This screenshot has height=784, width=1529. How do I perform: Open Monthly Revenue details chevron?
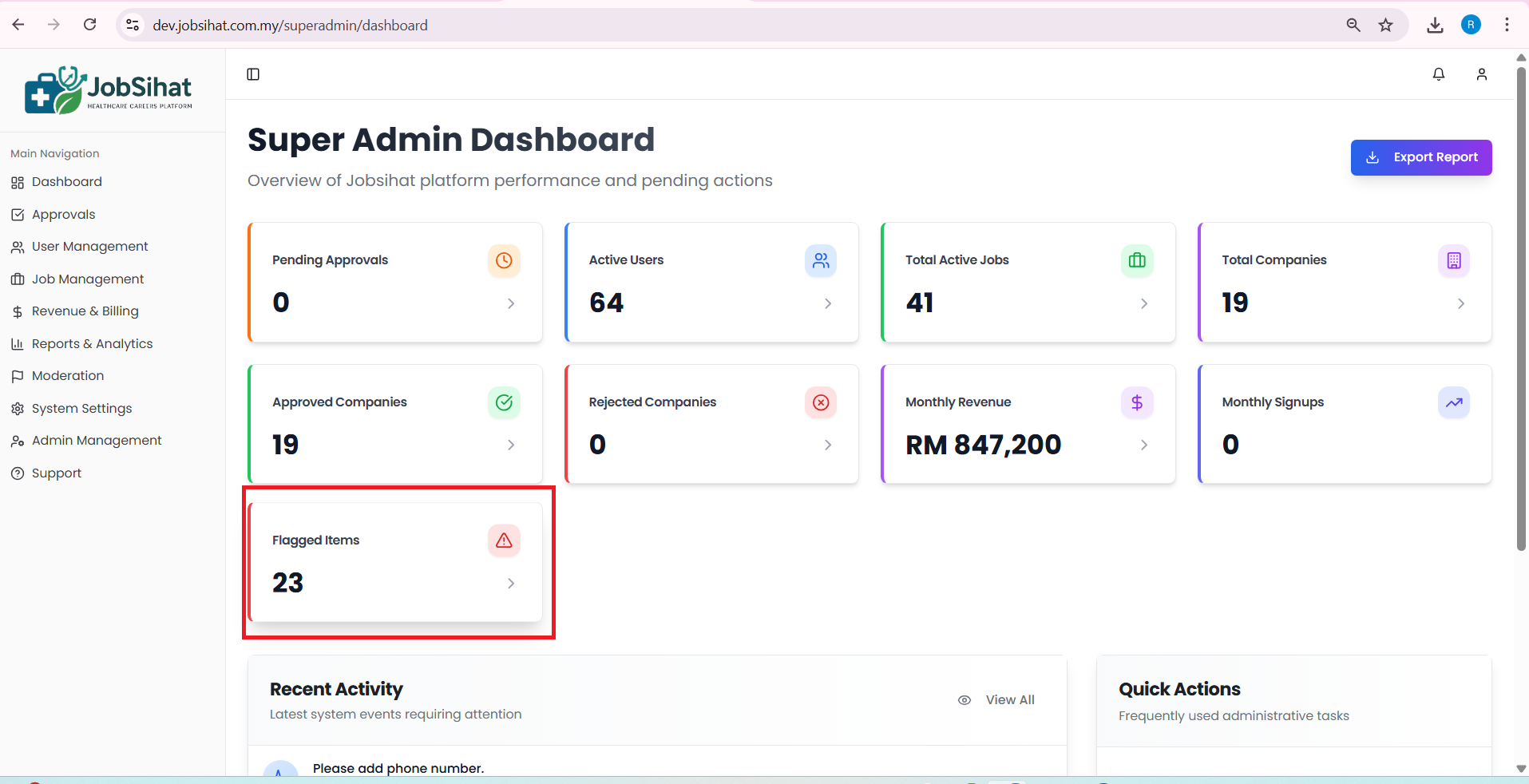point(1144,445)
